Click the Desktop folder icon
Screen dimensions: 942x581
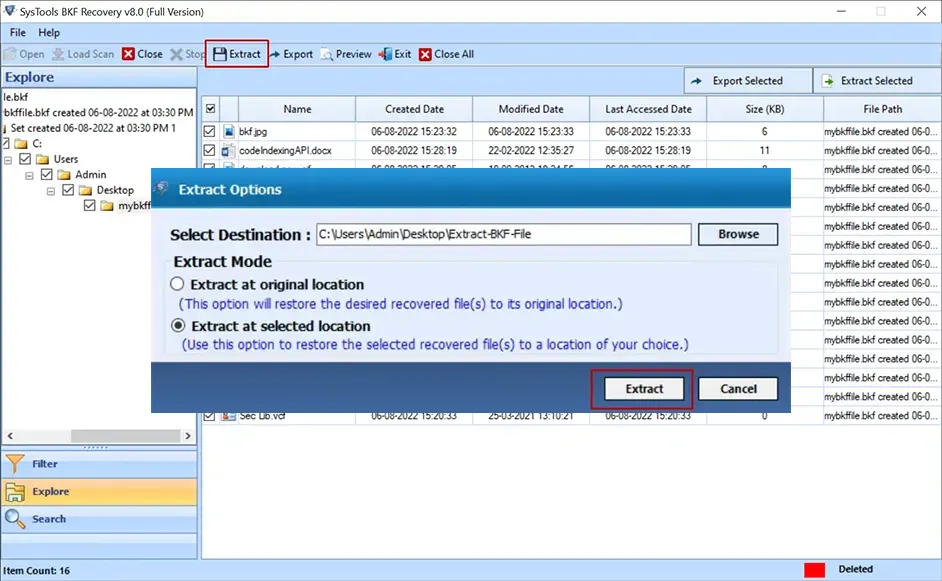[85, 190]
